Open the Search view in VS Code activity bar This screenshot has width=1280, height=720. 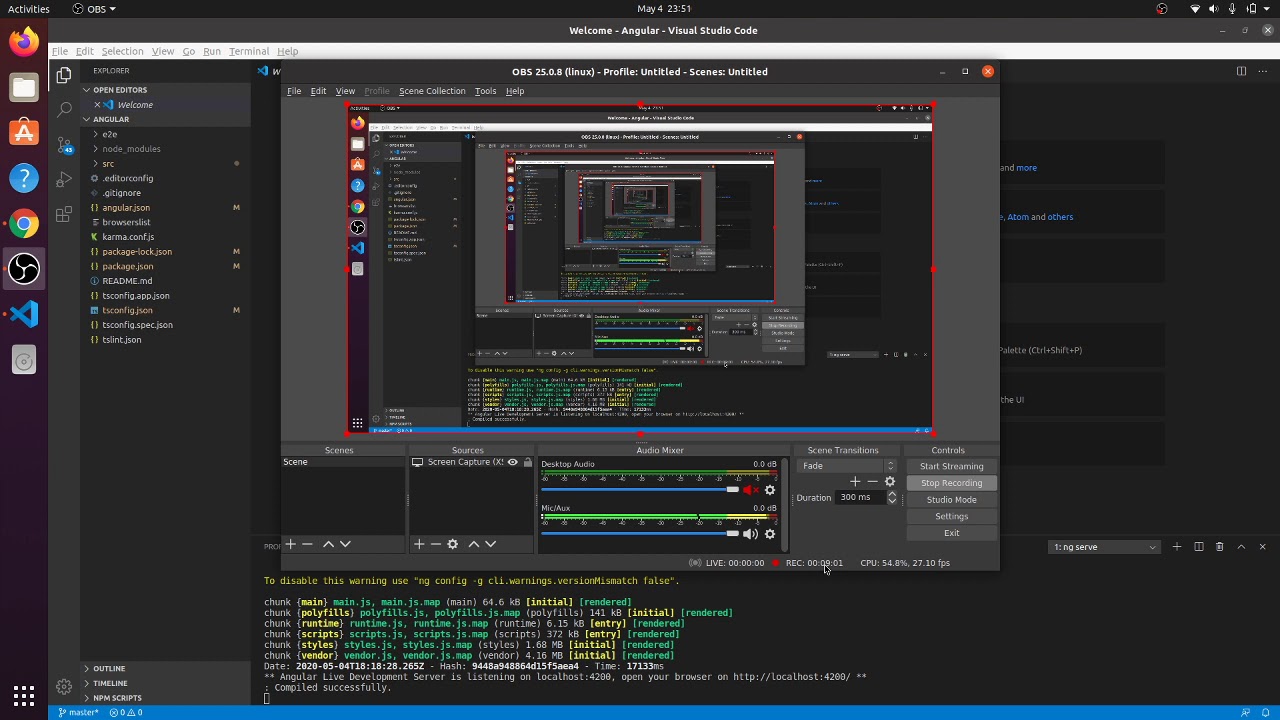64,110
